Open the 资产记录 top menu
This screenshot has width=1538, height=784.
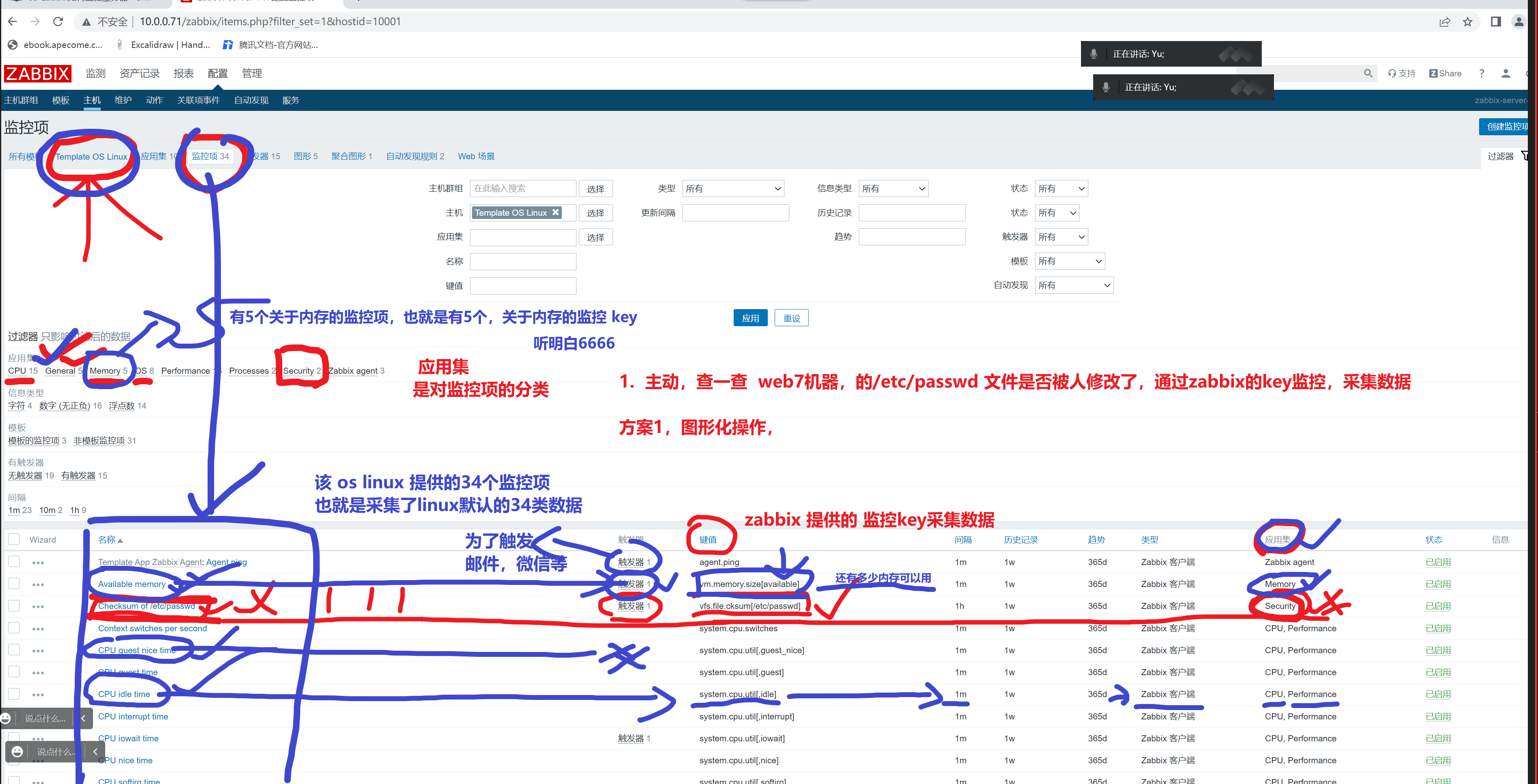click(140, 74)
